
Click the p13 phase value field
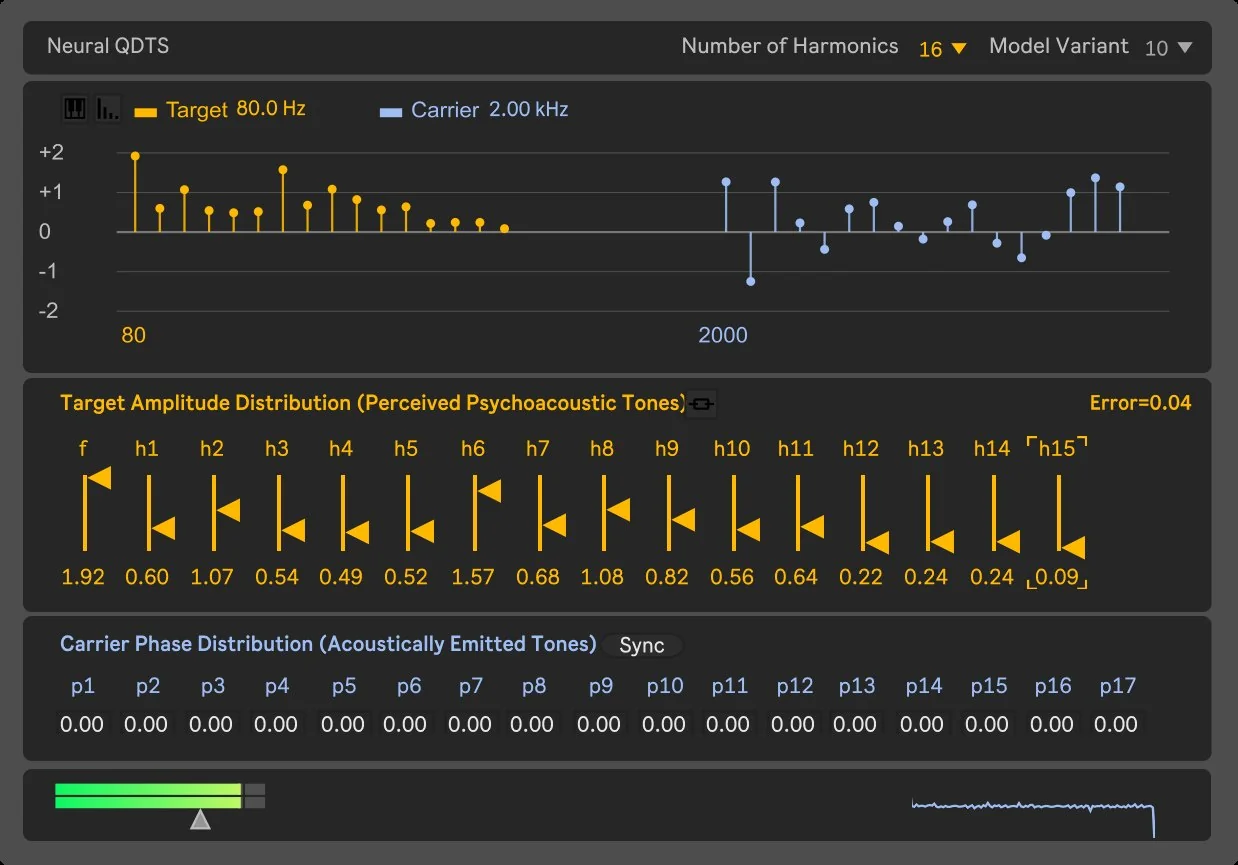[856, 725]
